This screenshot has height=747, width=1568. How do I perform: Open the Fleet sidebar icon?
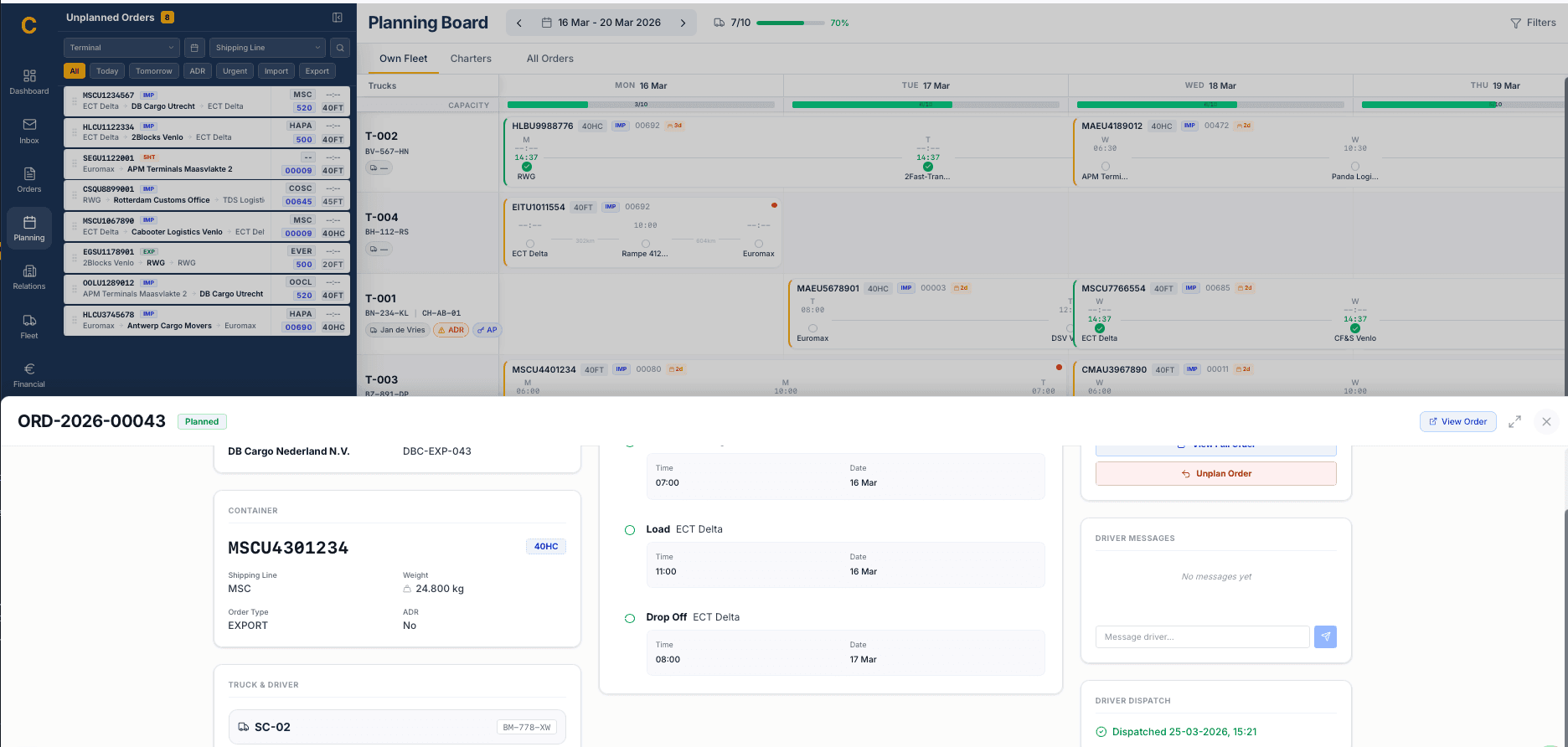(x=29, y=327)
